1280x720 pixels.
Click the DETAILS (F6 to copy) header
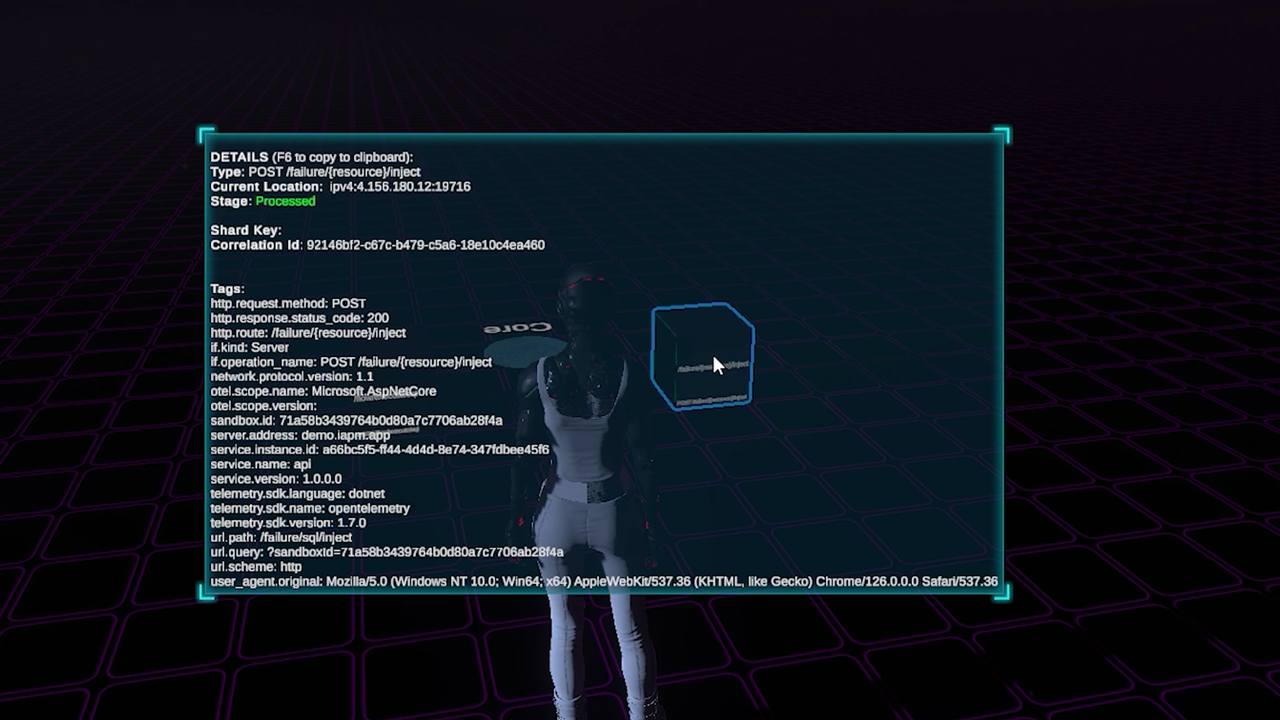point(311,157)
